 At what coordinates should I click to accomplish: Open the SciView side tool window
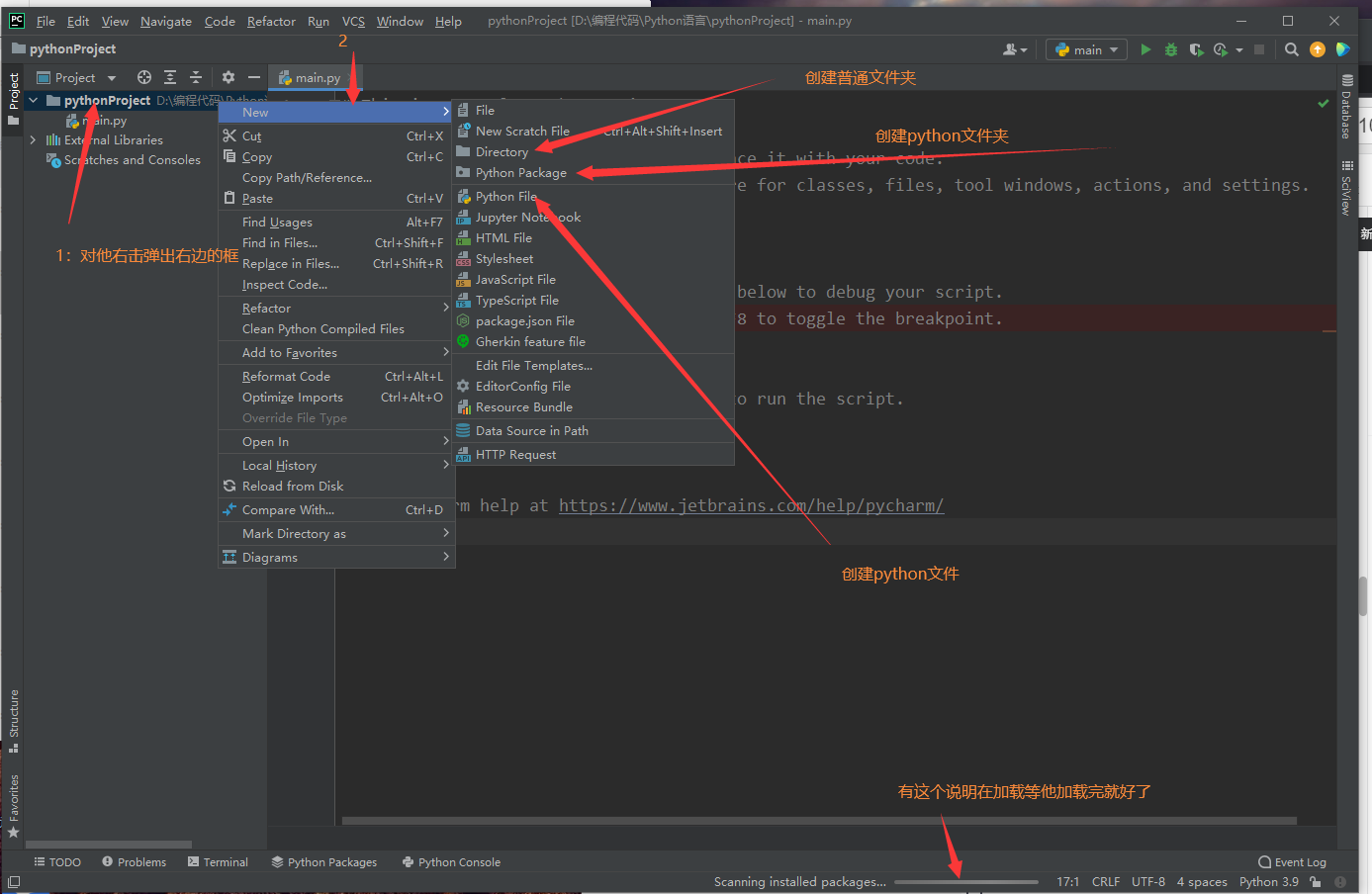click(1346, 188)
